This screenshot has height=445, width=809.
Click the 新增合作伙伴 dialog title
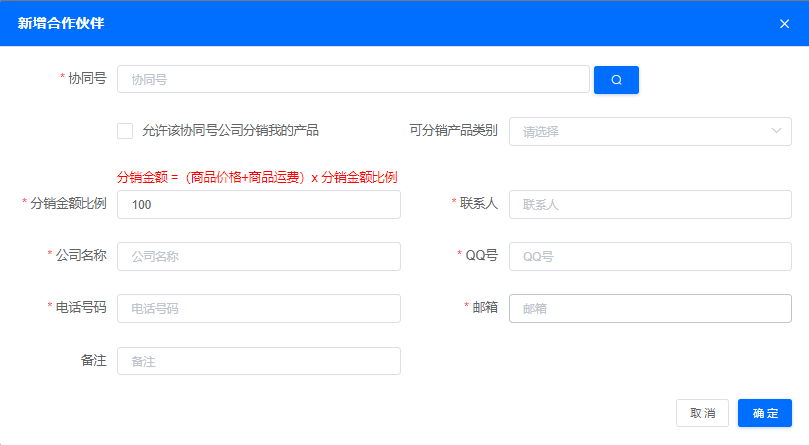point(61,23)
